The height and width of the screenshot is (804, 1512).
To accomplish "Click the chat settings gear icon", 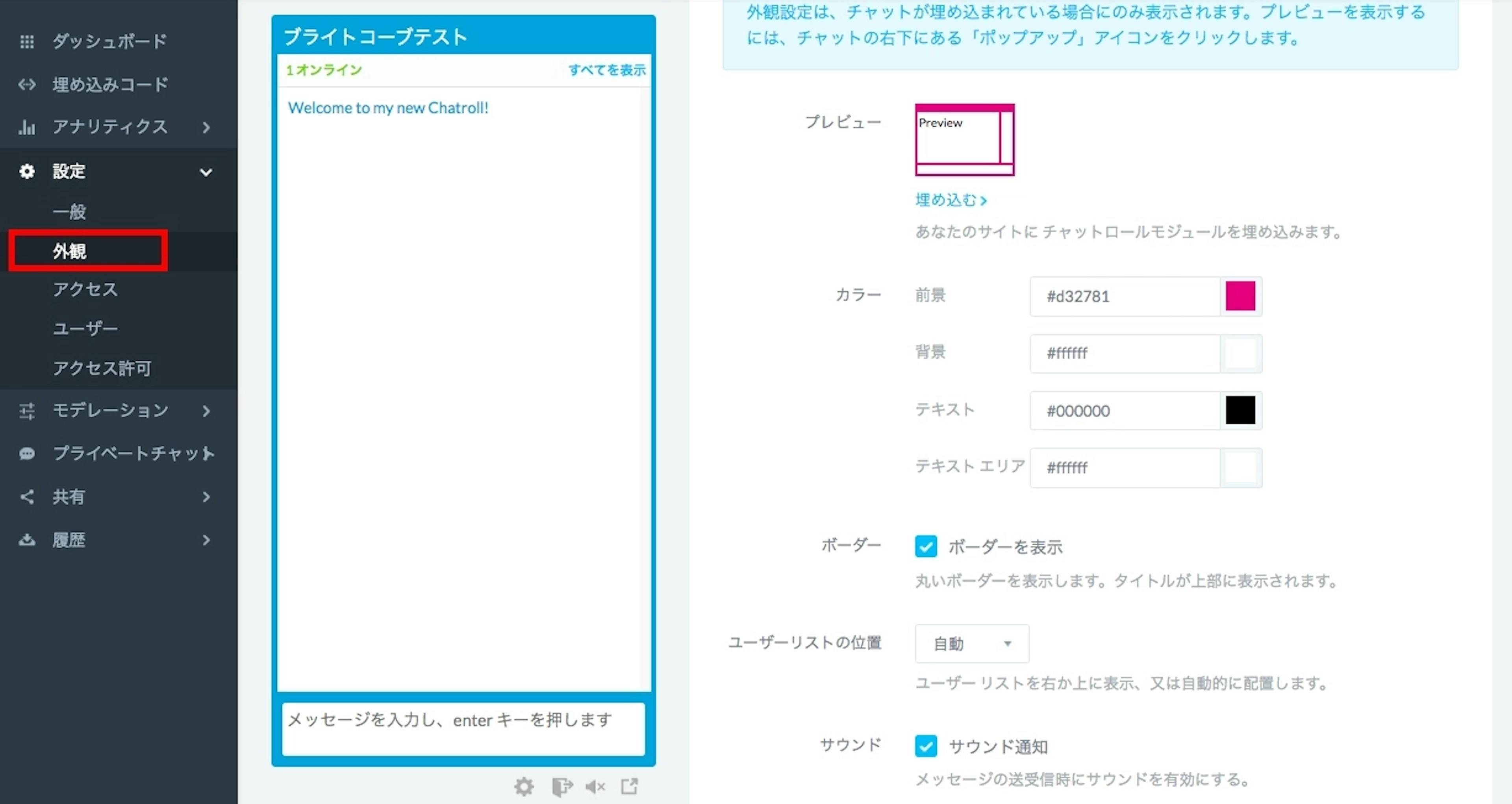I will (524, 786).
